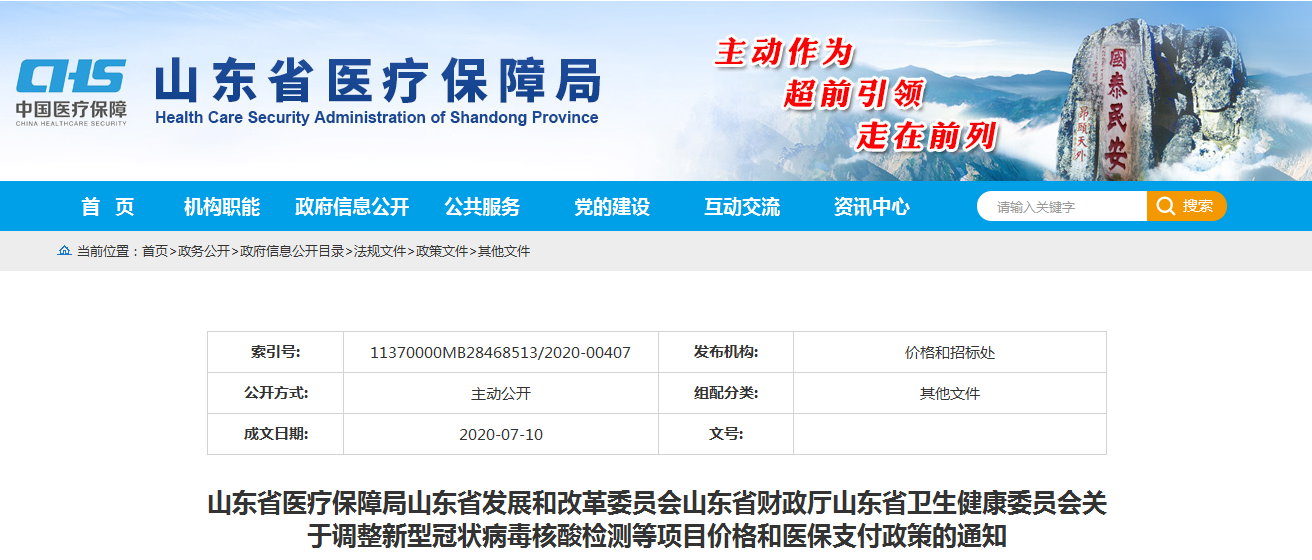Viewport: 1312px width, 560px height.
Task: Click the 组配分类 label cell
Action: click(x=726, y=393)
